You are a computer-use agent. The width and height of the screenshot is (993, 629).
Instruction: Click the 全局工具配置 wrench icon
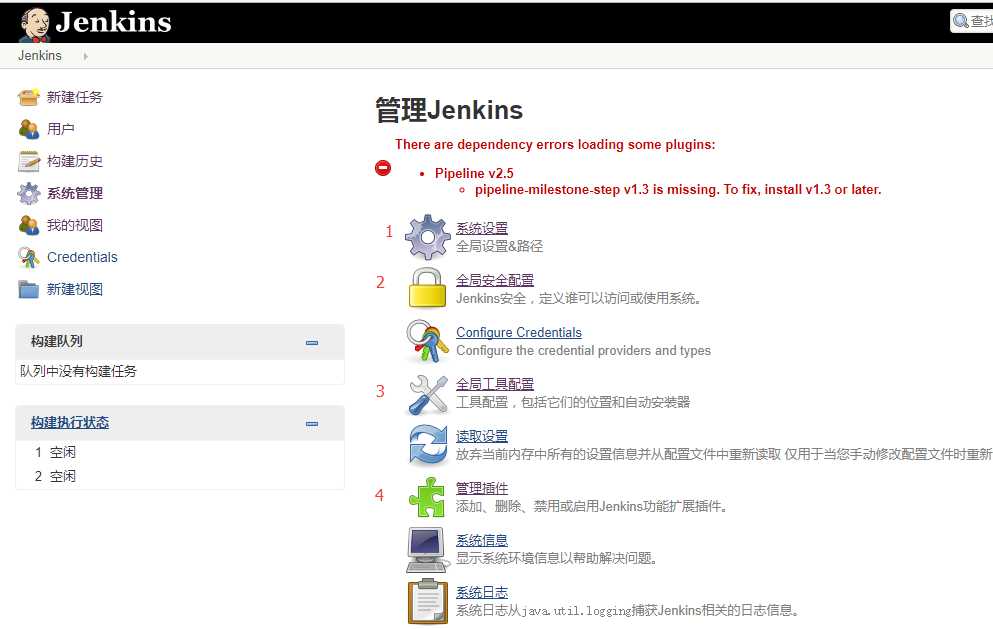click(x=427, y=394)
